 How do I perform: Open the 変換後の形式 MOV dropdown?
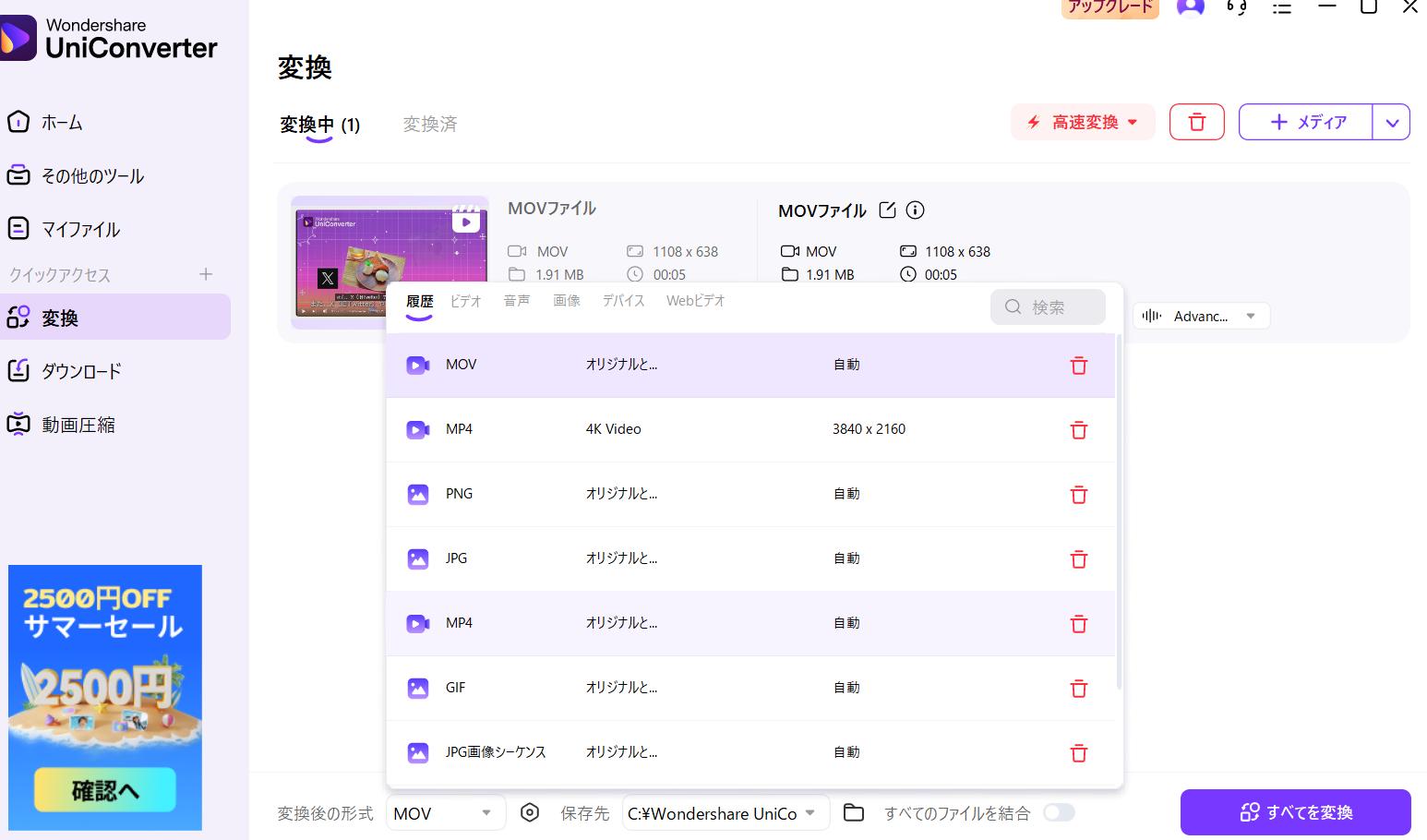click(x=445, y=813)
